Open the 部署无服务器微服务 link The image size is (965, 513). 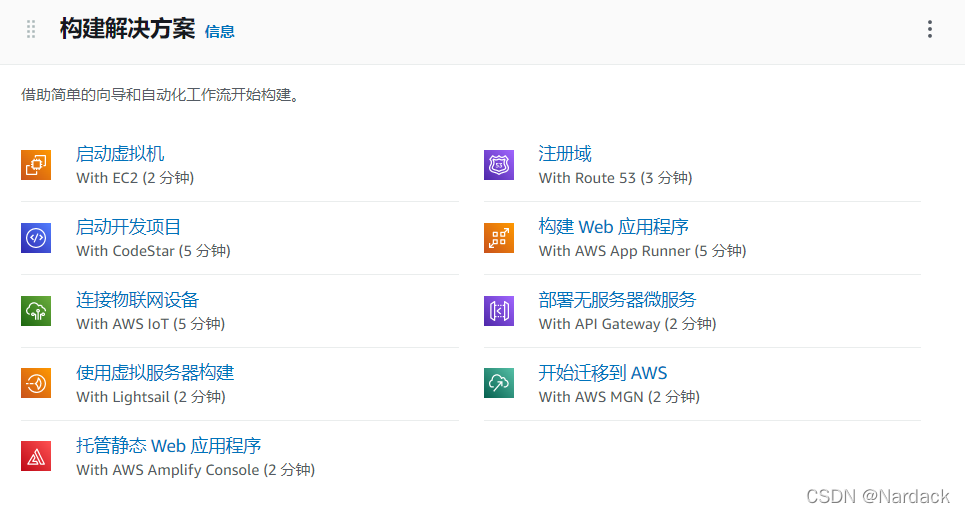click(x=617, y=300)
